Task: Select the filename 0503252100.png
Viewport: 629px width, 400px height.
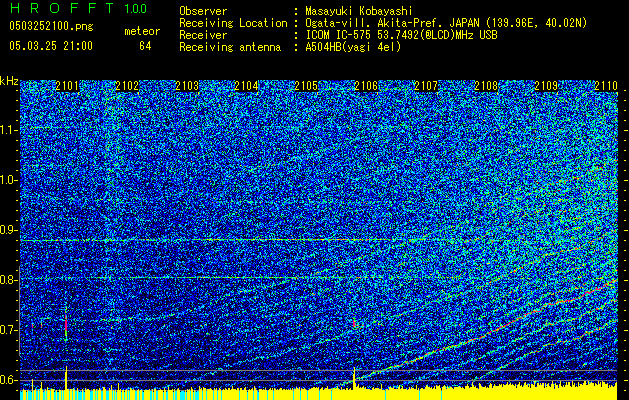Action: point(51,26)
